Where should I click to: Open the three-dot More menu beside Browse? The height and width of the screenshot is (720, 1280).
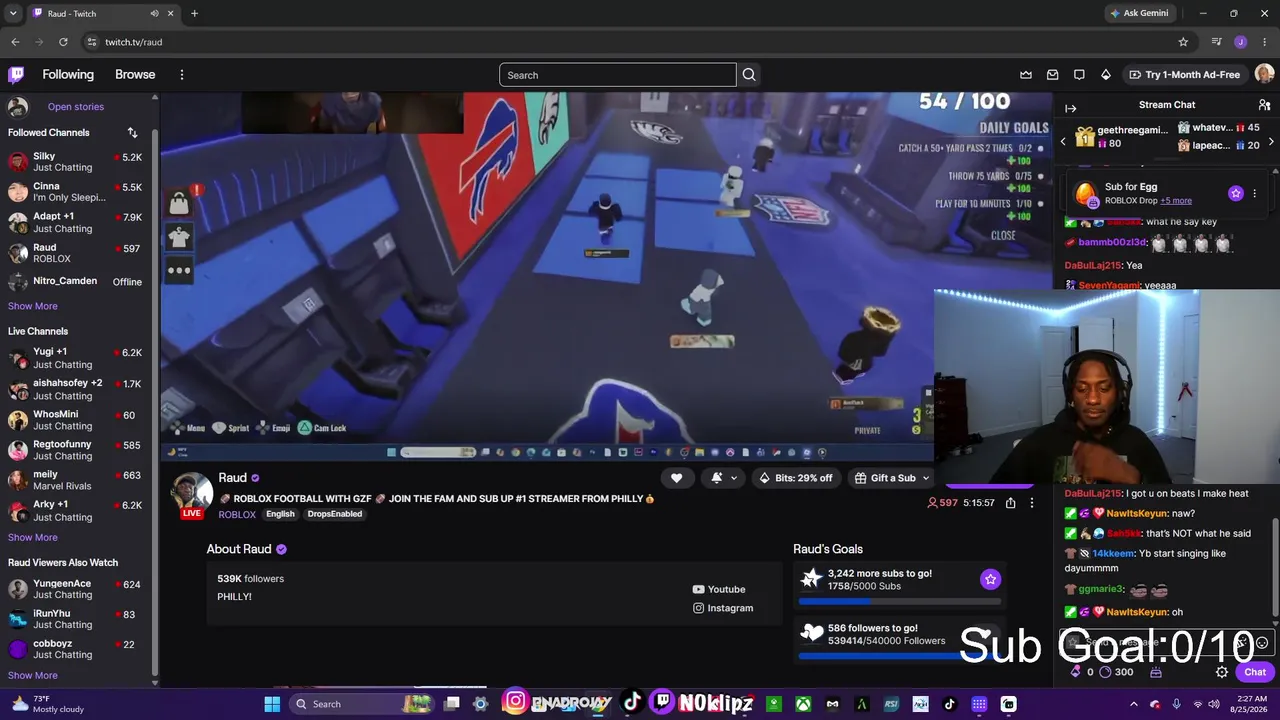tap(182, 75)
